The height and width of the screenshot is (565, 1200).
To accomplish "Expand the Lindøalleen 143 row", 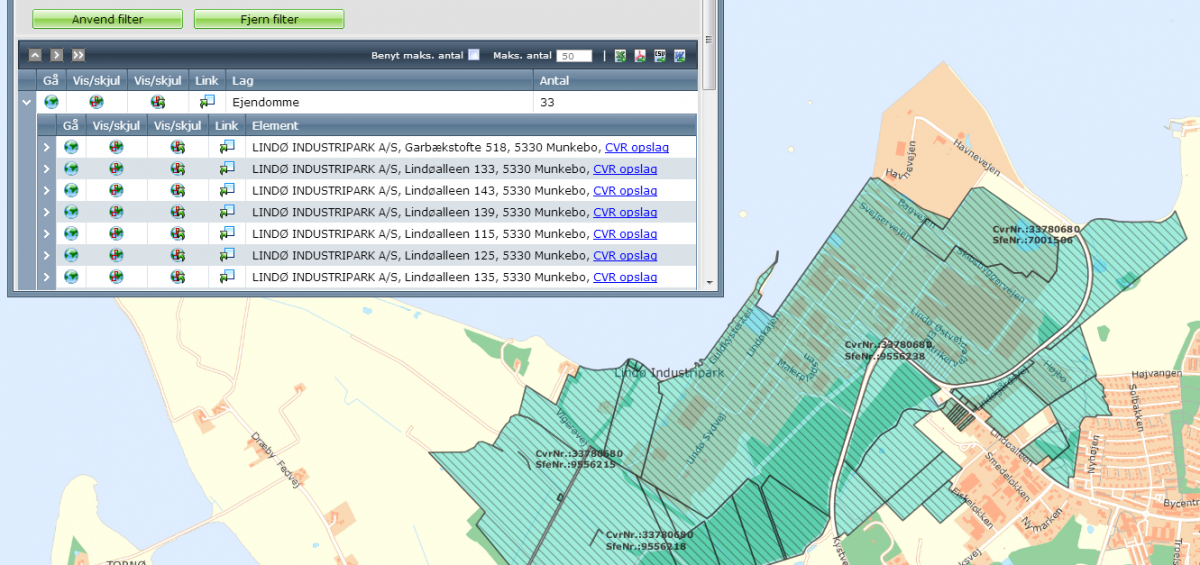I will (46, 190).
